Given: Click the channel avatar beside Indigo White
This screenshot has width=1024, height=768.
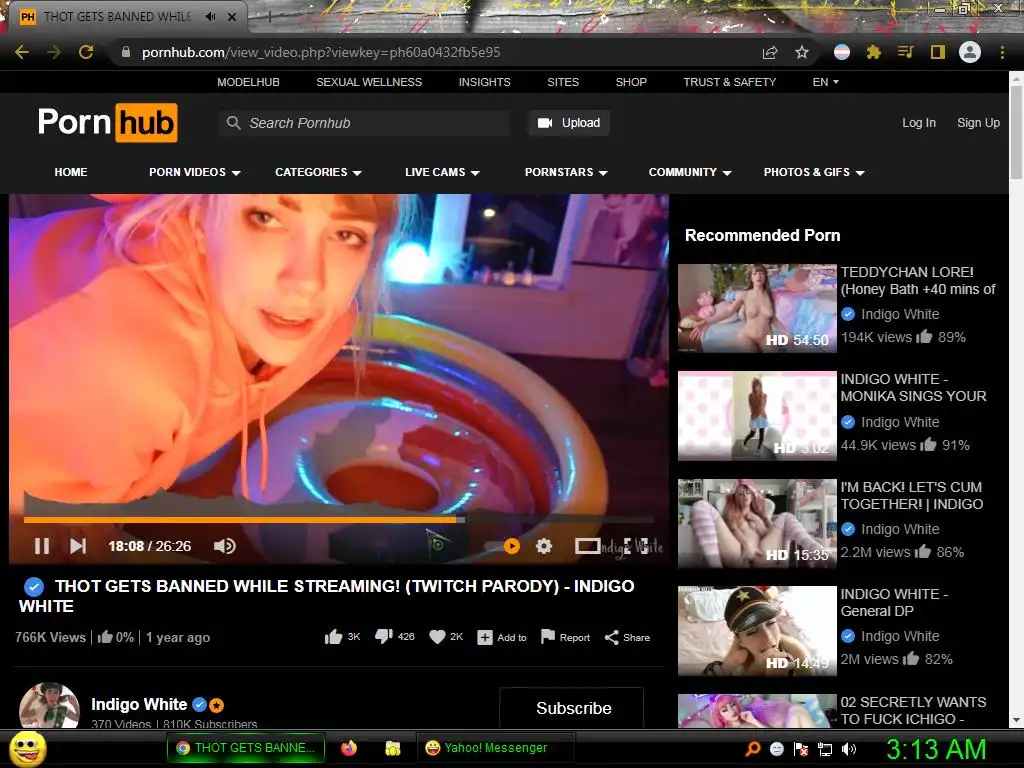Looking at the screenshot, I should click(49, 705).
